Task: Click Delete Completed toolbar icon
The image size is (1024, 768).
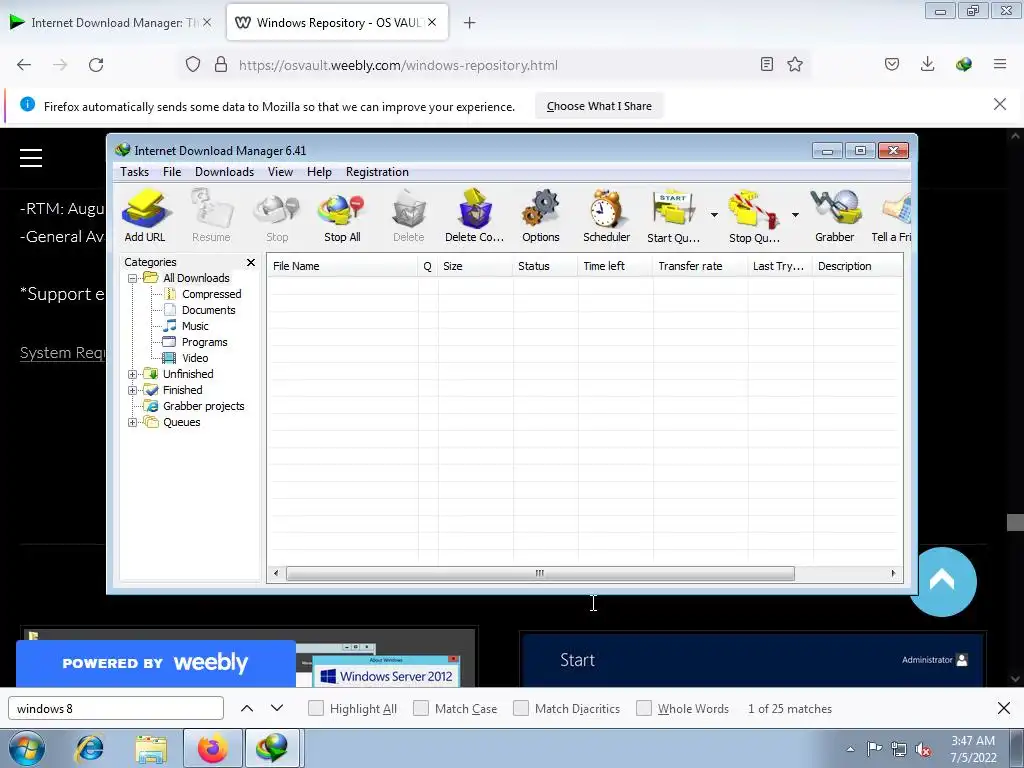Action: (474, 216)
